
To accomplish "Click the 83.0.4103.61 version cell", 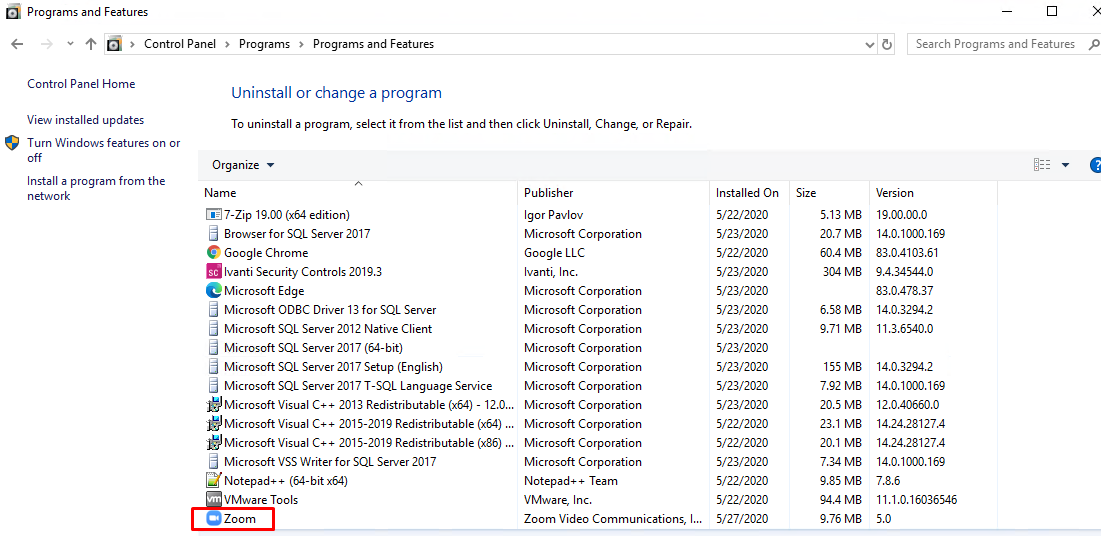I will point(907,252).
